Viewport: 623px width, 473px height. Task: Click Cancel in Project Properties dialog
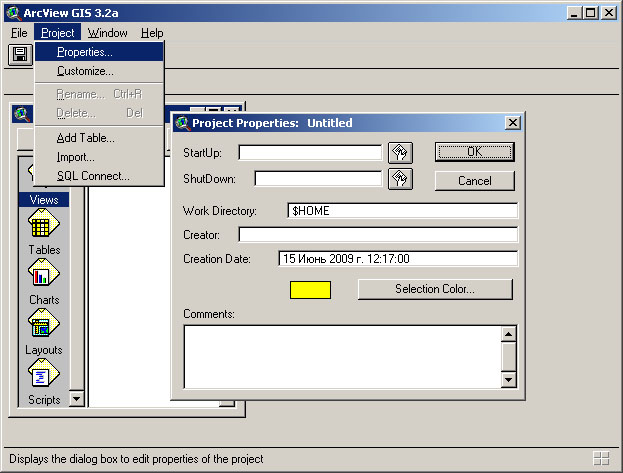tap(474, 181)
